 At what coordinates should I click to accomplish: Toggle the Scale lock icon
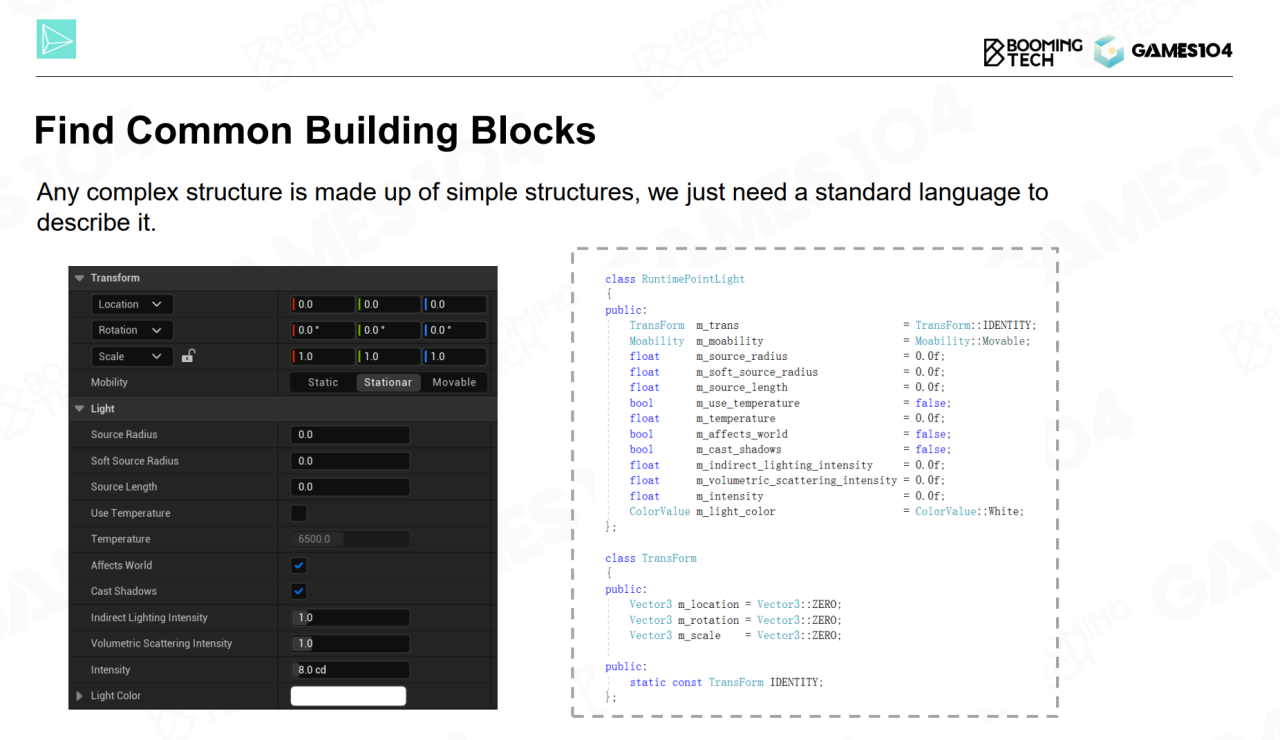point(188,356)
